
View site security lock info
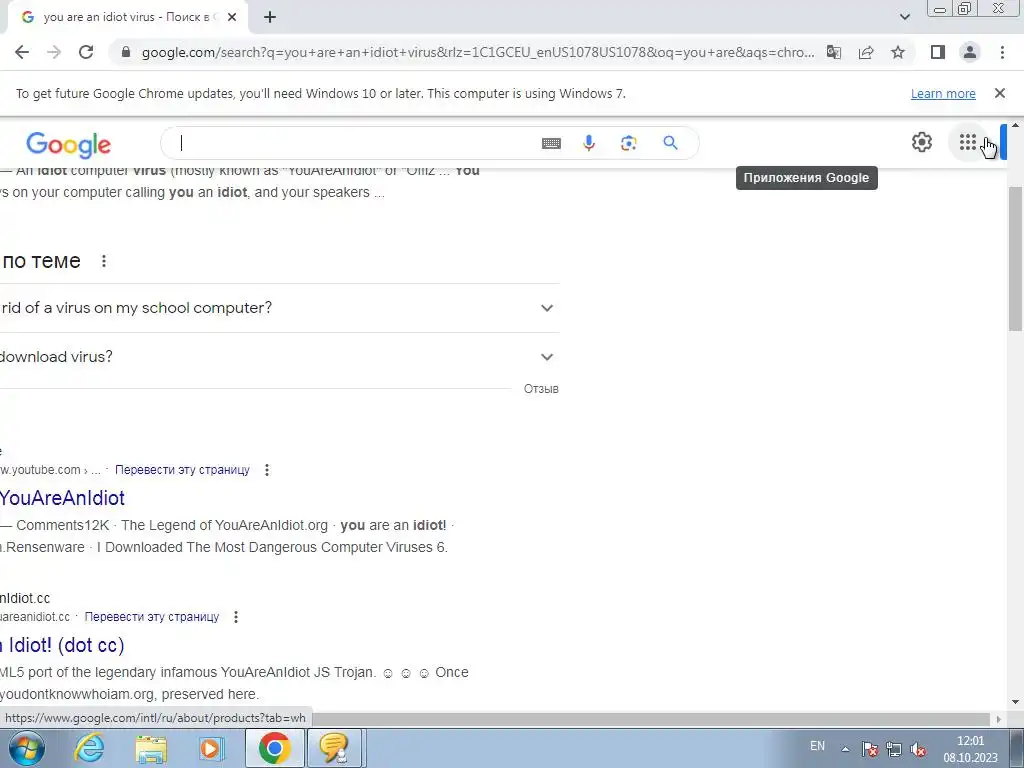[x=126, y=52]
